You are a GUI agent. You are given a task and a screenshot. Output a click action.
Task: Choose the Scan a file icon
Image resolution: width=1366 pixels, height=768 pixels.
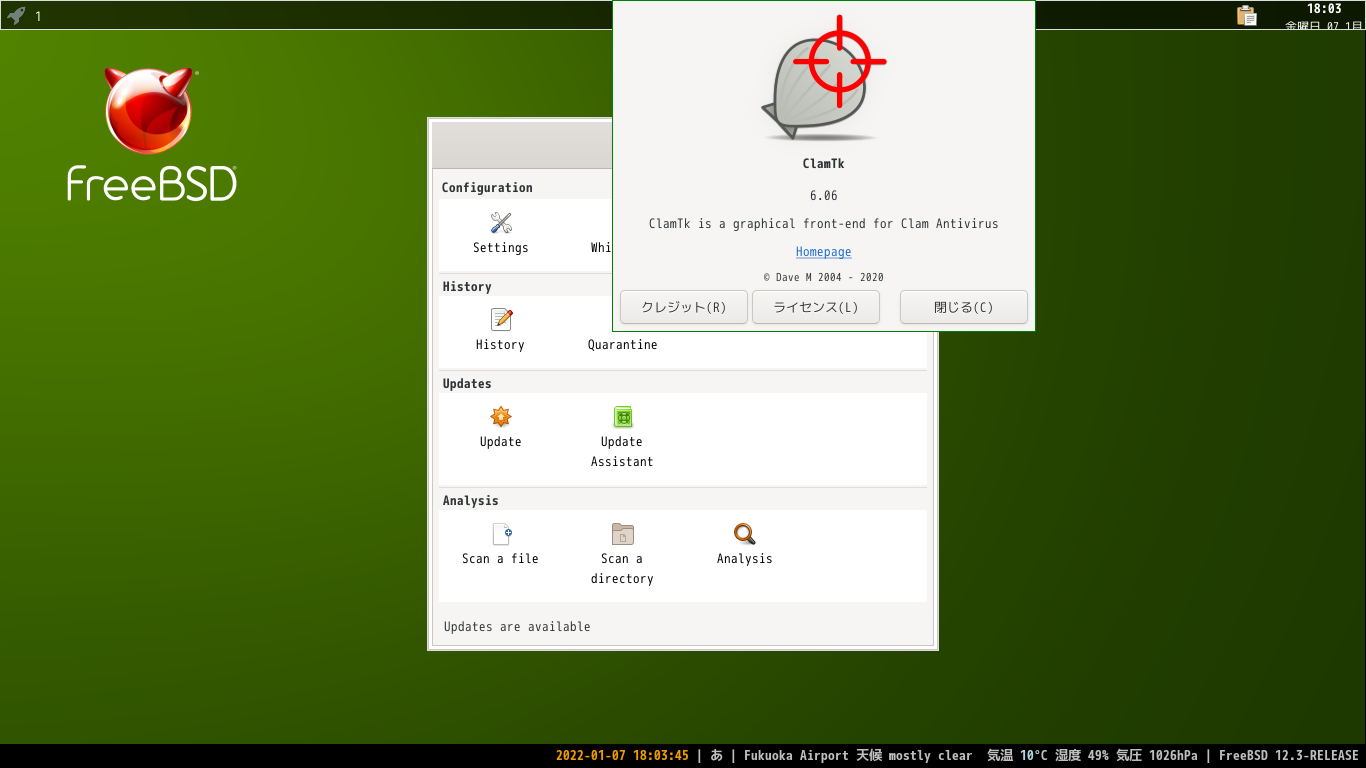coord(502,534)
